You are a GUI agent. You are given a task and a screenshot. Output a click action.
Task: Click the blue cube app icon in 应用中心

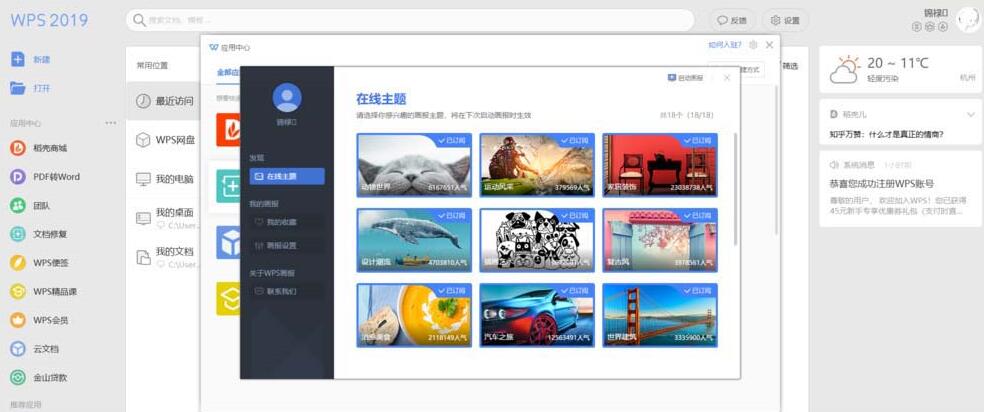pyautogui.click(x=228, y=242)
